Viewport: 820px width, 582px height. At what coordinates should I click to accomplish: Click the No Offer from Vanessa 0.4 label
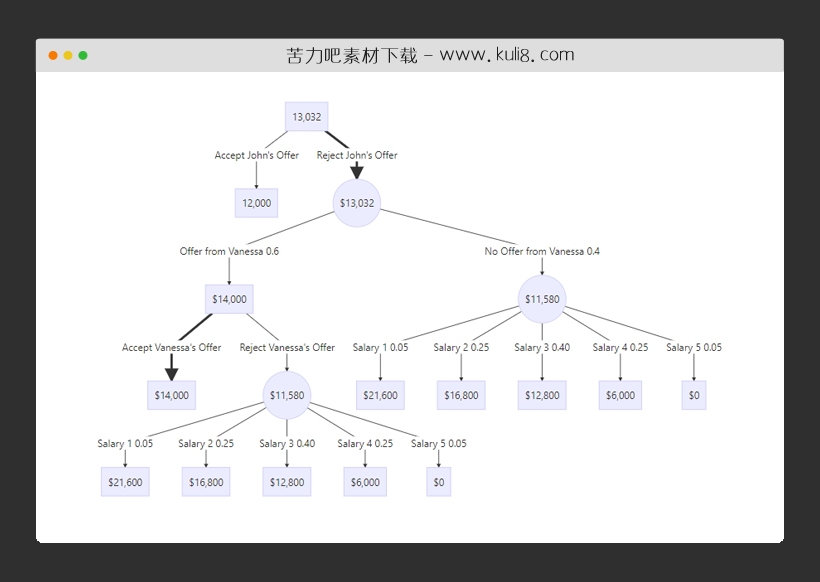pos(542,251)
